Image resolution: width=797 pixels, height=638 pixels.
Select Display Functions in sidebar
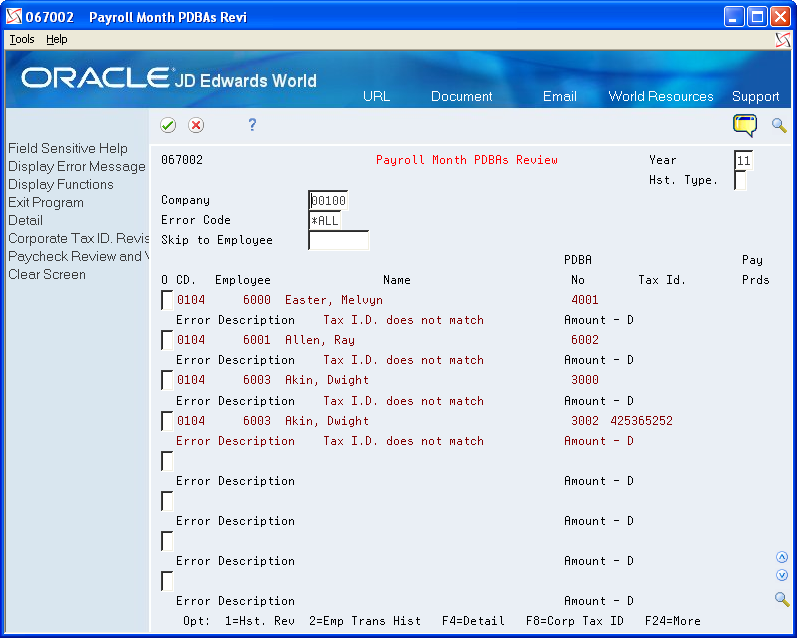click(60, 185)
